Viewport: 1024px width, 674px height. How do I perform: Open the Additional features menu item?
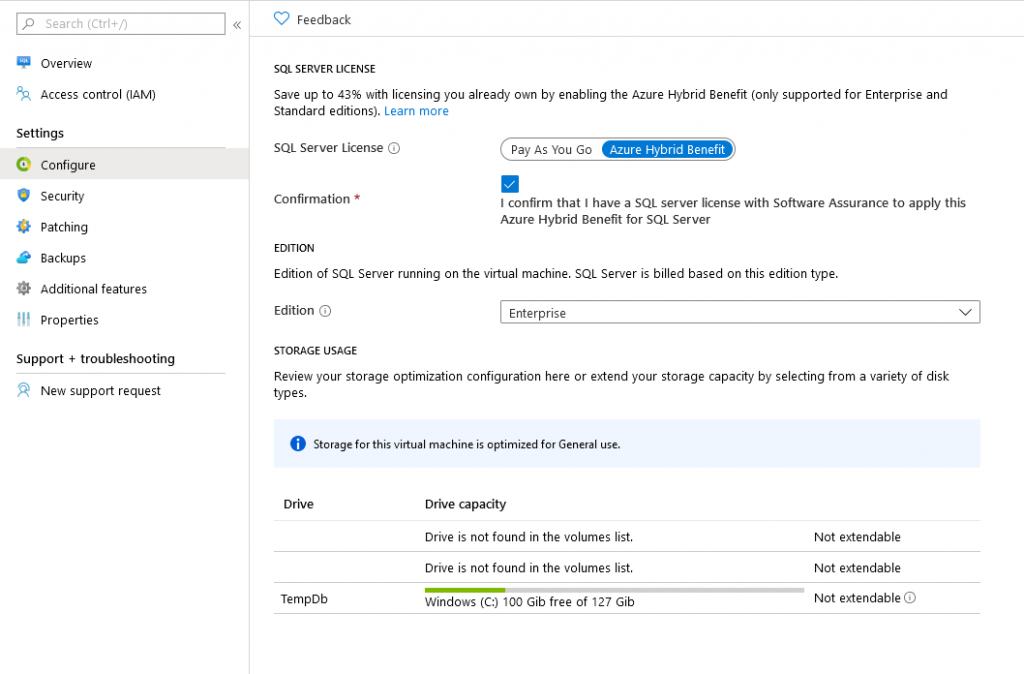pyautogui.click(x=124, y=288)
